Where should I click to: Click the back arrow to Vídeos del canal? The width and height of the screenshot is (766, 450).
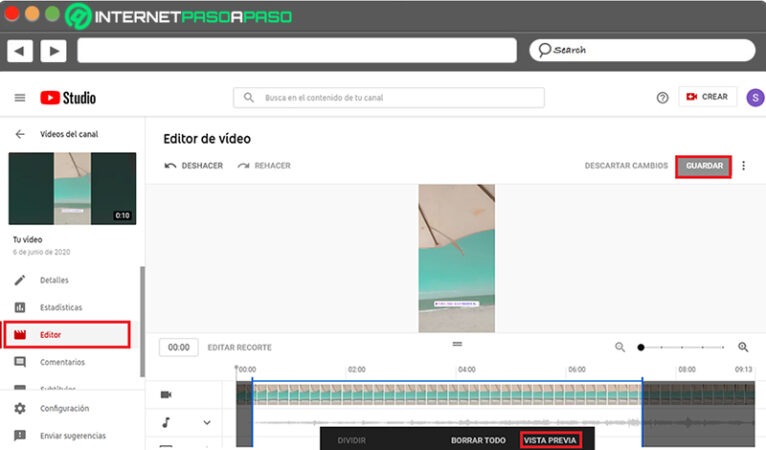tap(20, 134)
